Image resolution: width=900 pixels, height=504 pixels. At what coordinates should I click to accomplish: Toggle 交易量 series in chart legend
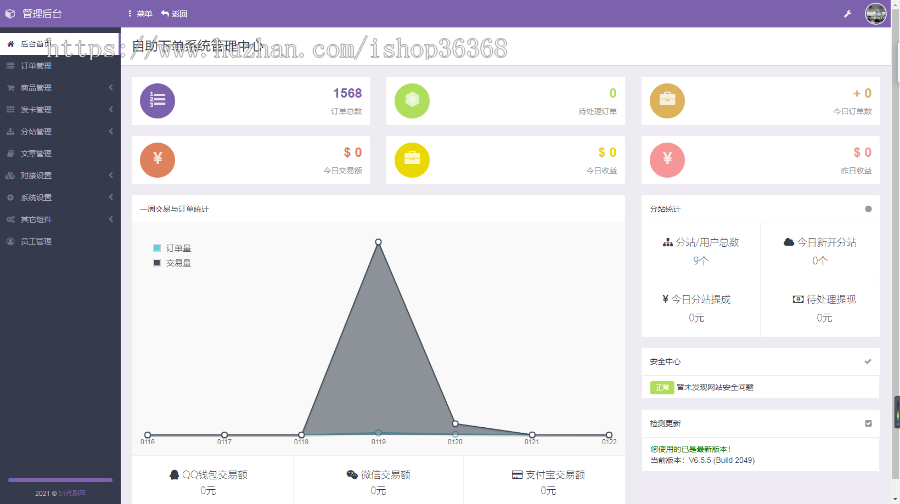pyautogui.click(x=172, y=263)
